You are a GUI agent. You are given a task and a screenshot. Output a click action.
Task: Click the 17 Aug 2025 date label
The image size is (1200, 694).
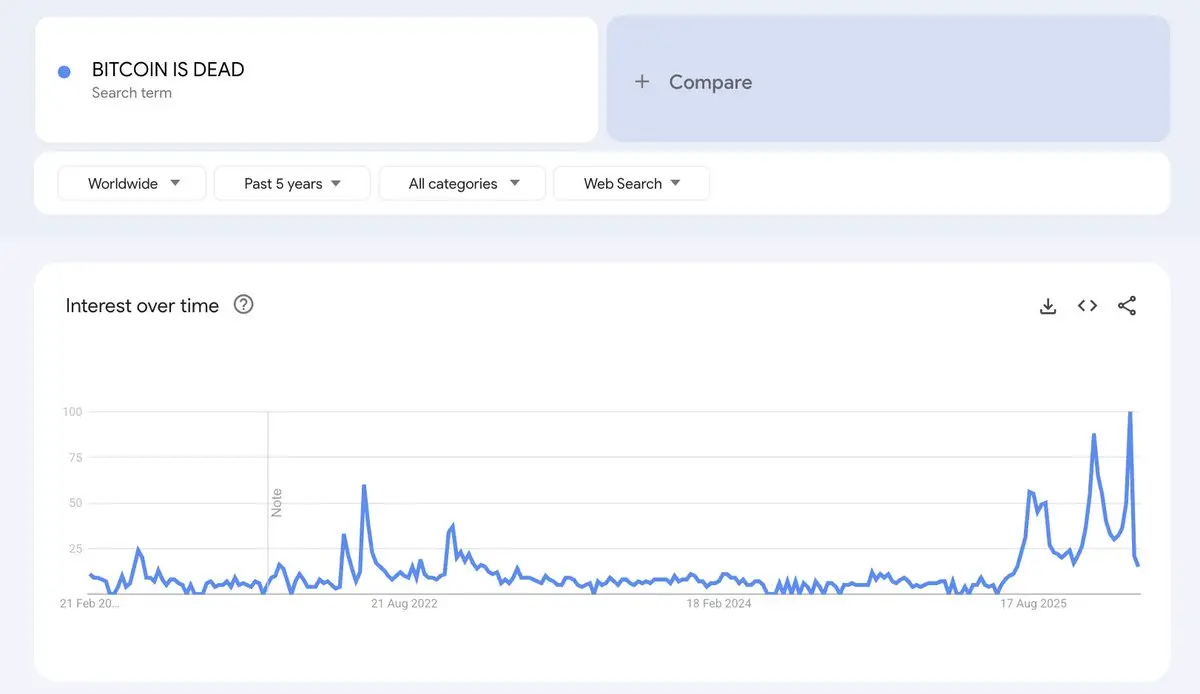pos(1034,604)
